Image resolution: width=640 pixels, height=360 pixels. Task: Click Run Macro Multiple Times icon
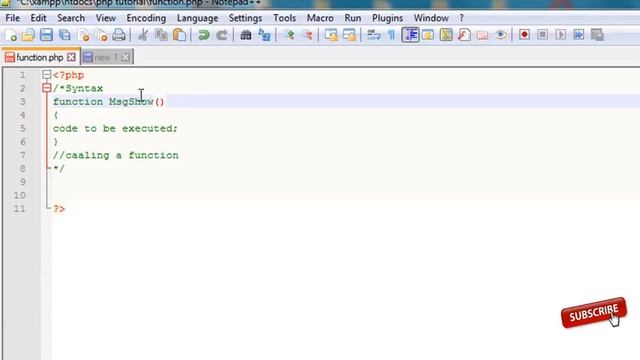point(579,35)
